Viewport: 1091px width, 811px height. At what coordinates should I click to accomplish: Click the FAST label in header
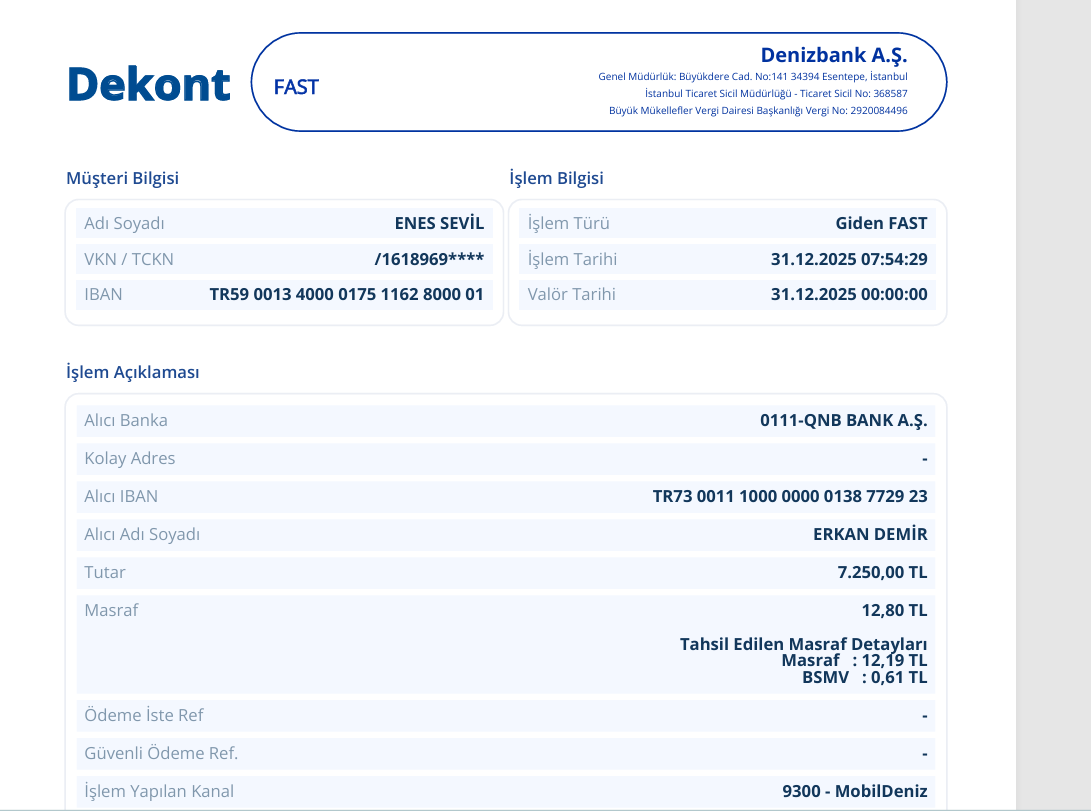pyautogui.click(x=296, y=87)
